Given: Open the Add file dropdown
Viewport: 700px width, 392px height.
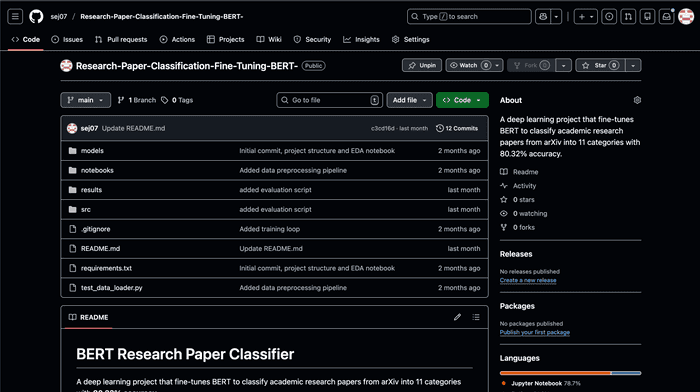Looking at the screenshot, I should pos(409,100).
